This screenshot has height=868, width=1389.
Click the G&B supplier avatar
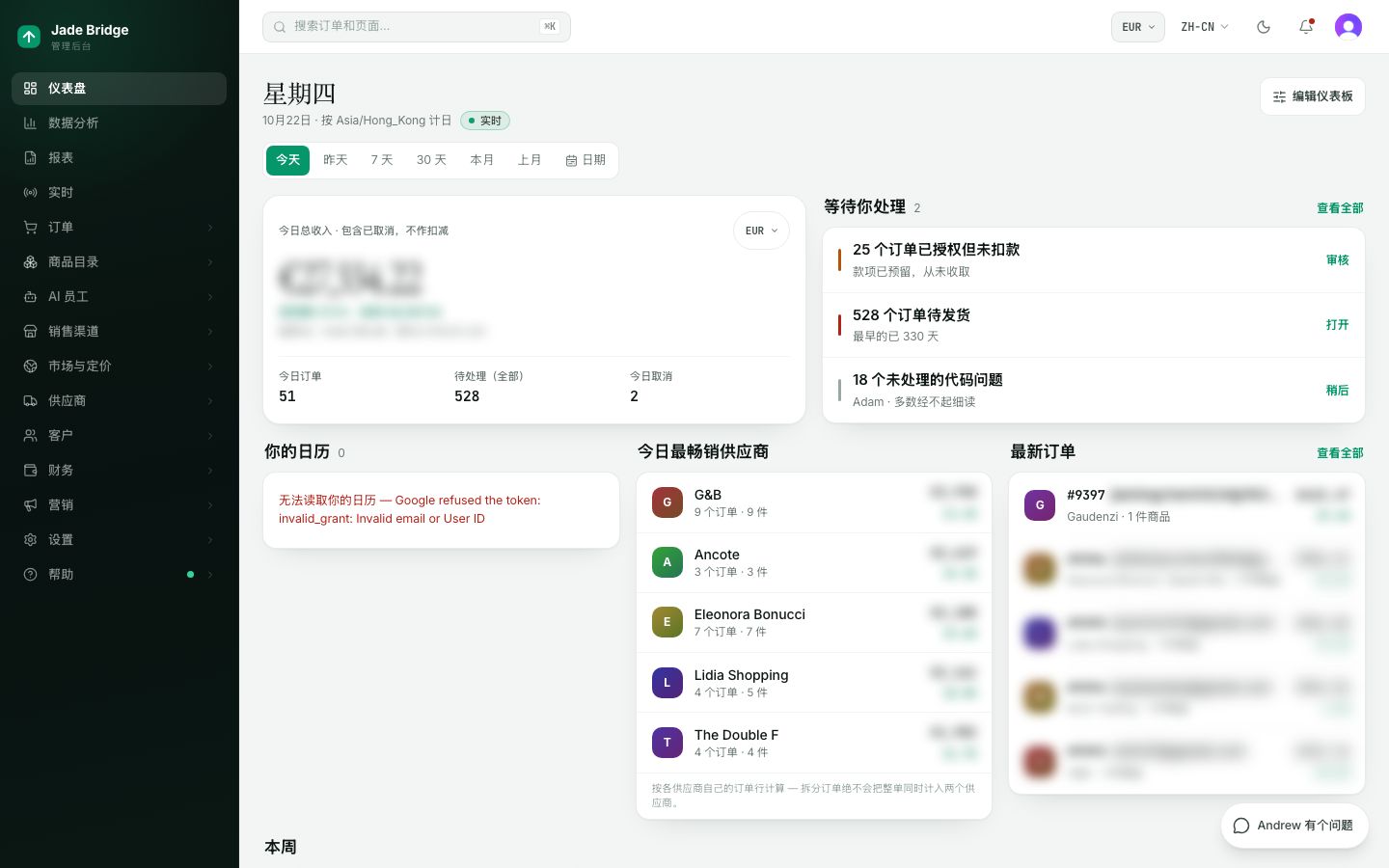click(667, 502)
